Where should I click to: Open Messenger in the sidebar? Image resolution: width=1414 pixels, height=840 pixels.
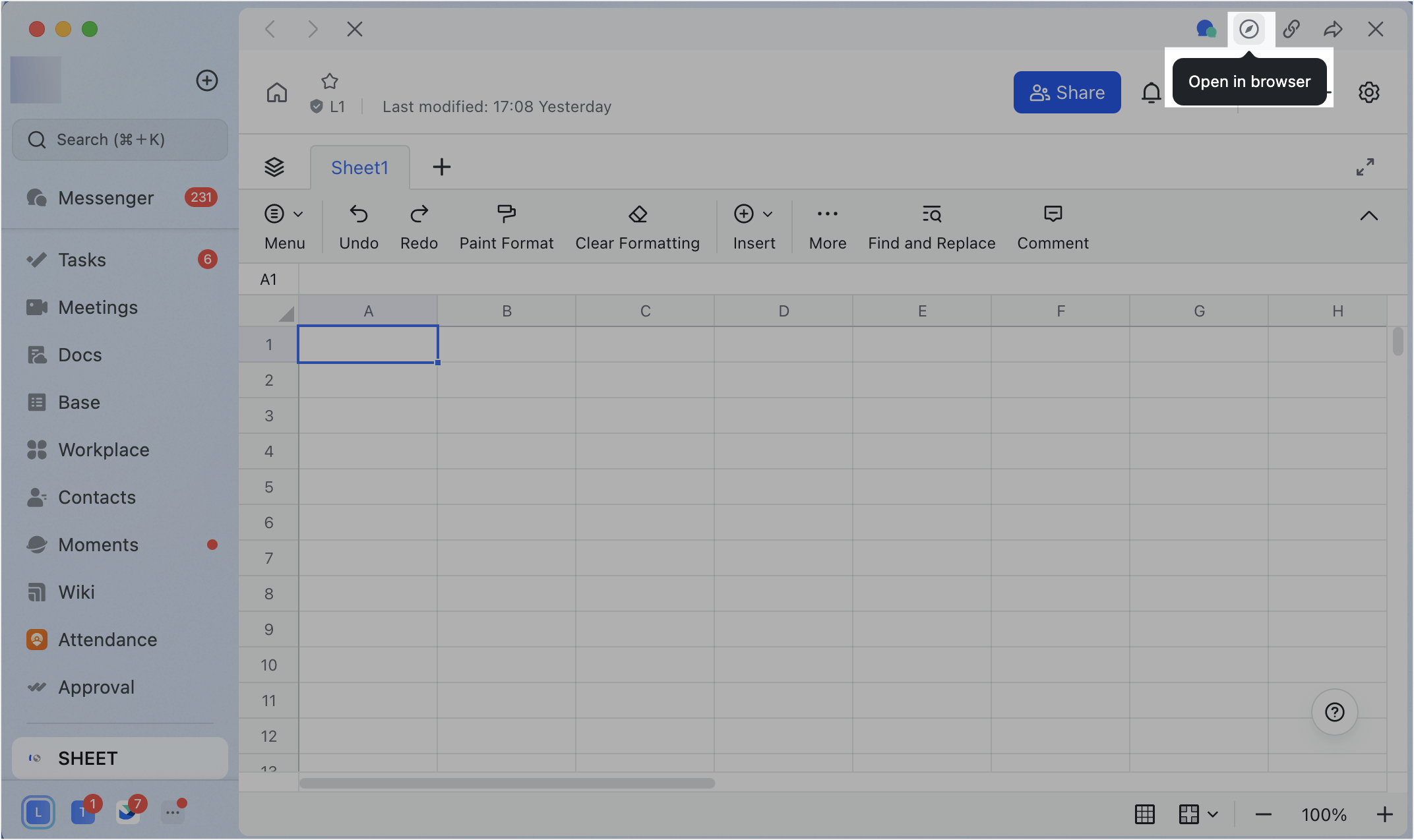120,198
